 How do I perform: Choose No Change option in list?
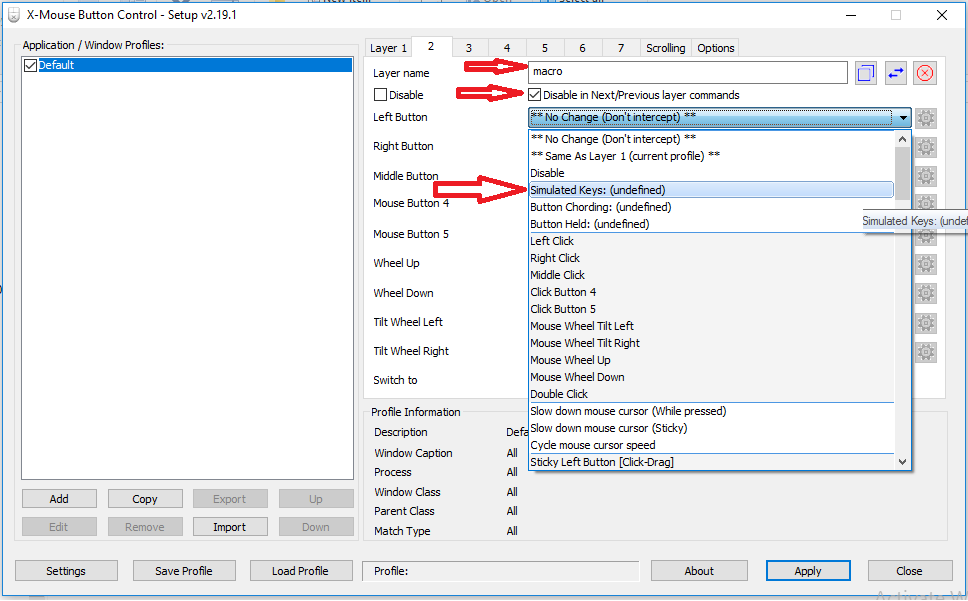pos(711,139)
